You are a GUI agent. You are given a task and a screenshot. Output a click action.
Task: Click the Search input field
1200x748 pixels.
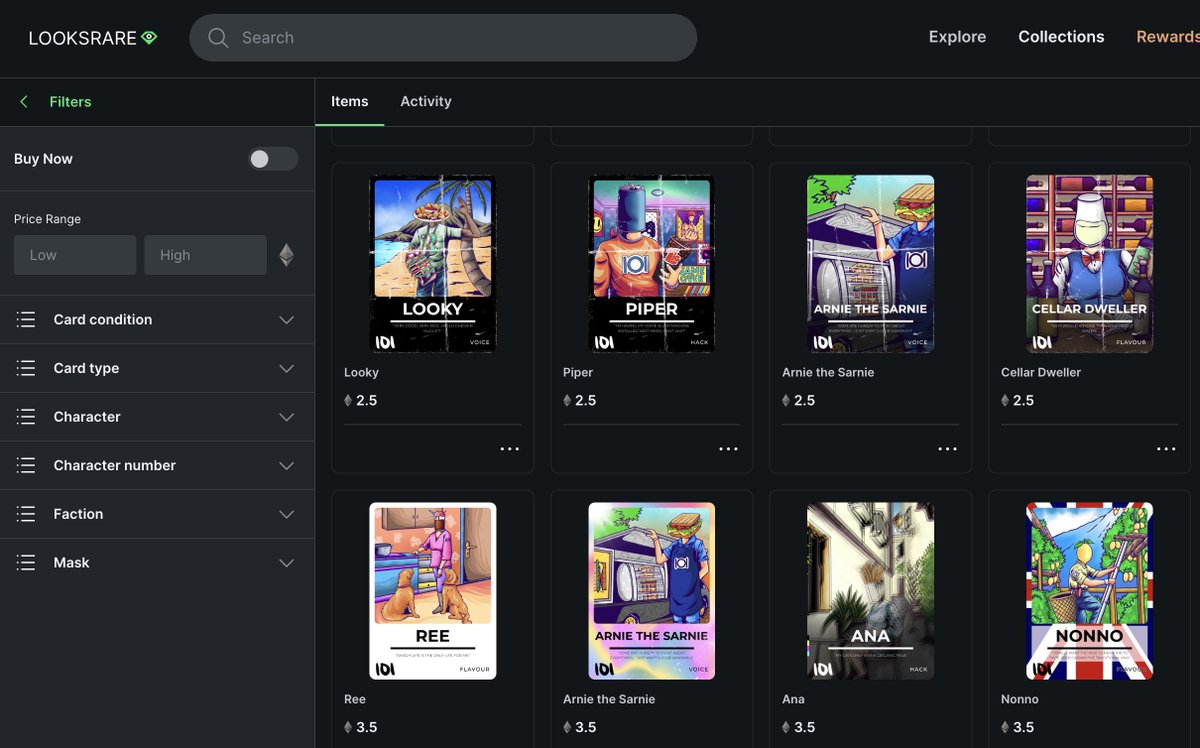click(x=443, y=38)
